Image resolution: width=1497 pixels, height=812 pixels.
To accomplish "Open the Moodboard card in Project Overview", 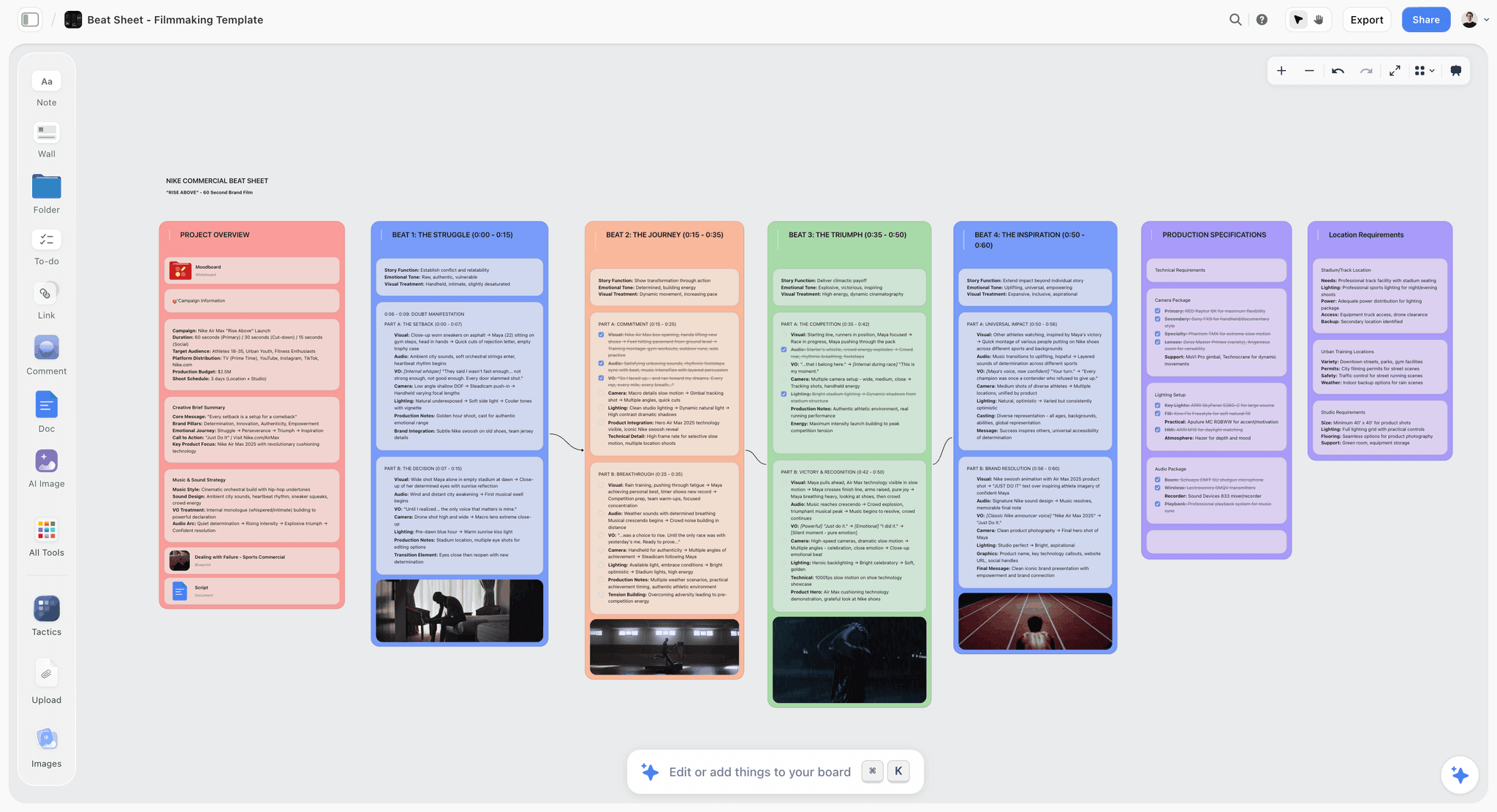I will 252,270.
